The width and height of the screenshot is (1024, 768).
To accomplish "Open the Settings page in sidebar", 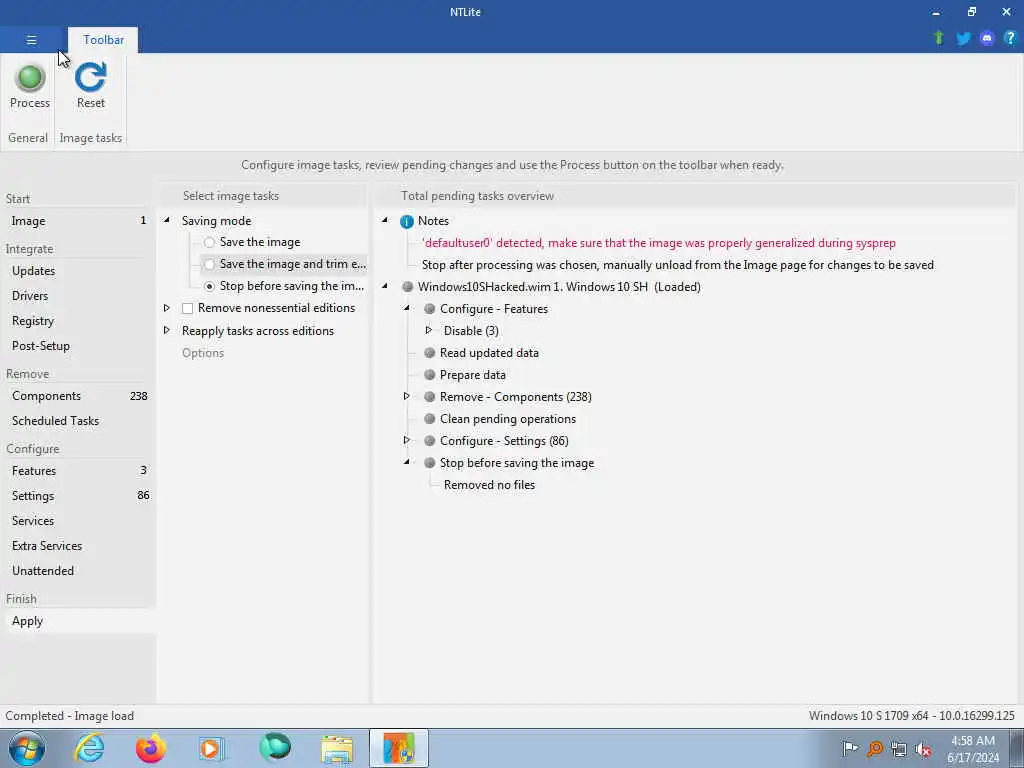I will point(78,496).
